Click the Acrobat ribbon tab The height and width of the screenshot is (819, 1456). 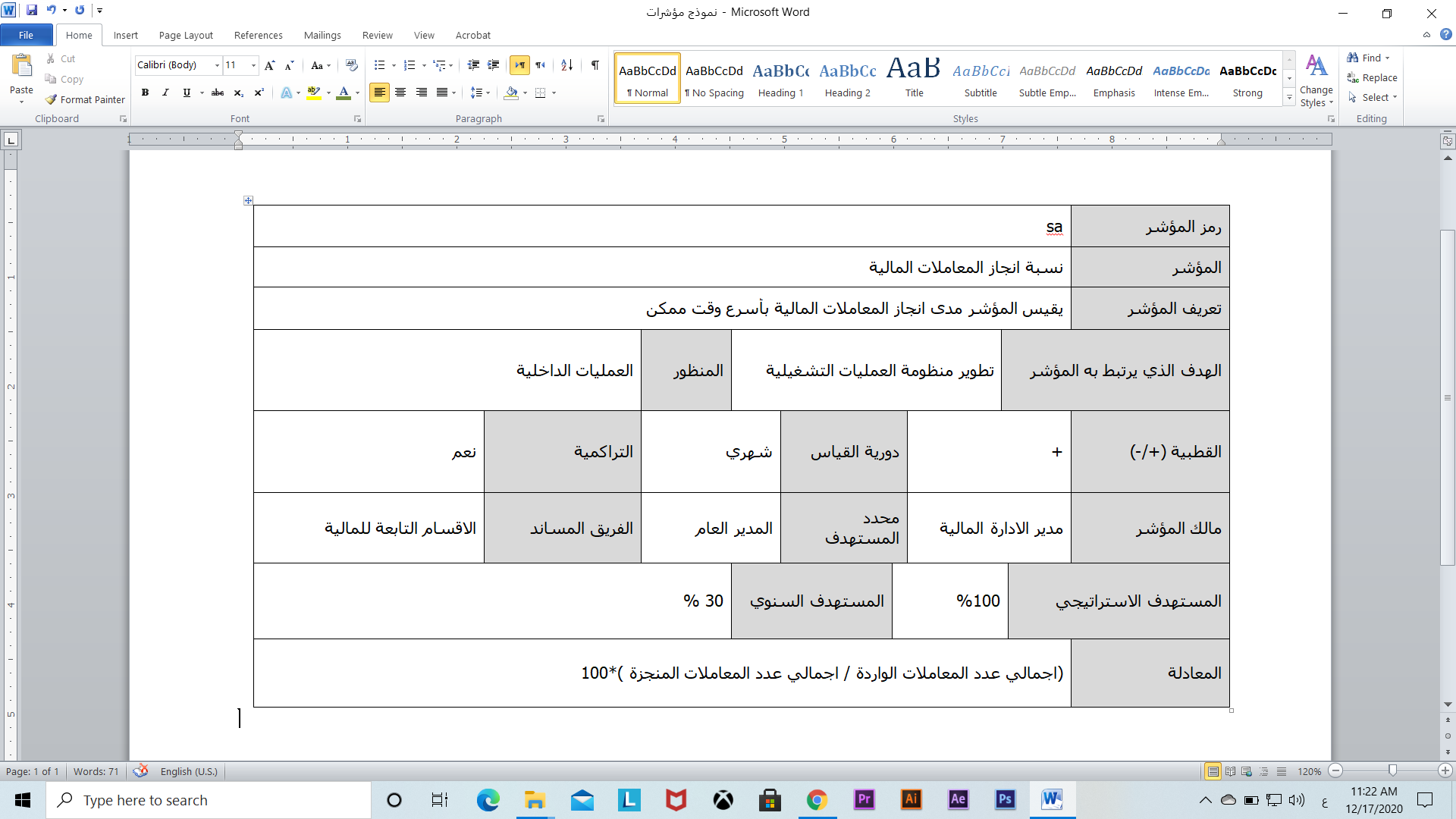472,35
